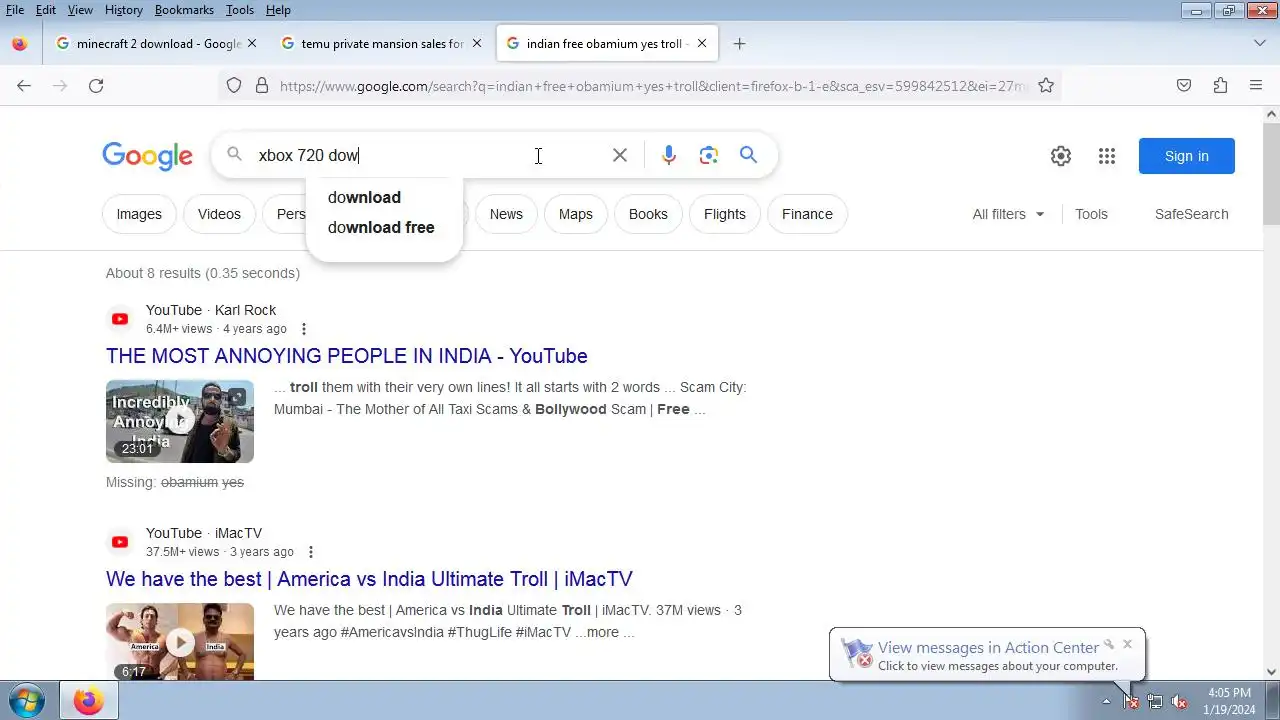Open the Edit menu
Viewport: 1280px width, 720px height.
click(x=46, y=10)
